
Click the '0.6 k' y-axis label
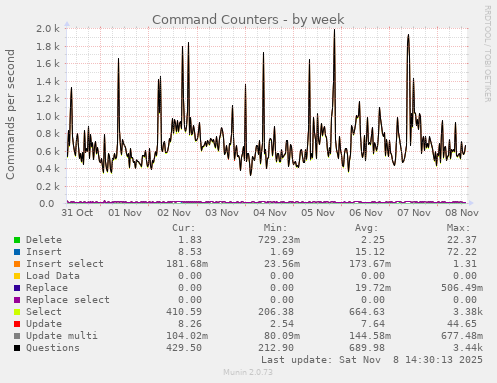(x=48, y=151)
